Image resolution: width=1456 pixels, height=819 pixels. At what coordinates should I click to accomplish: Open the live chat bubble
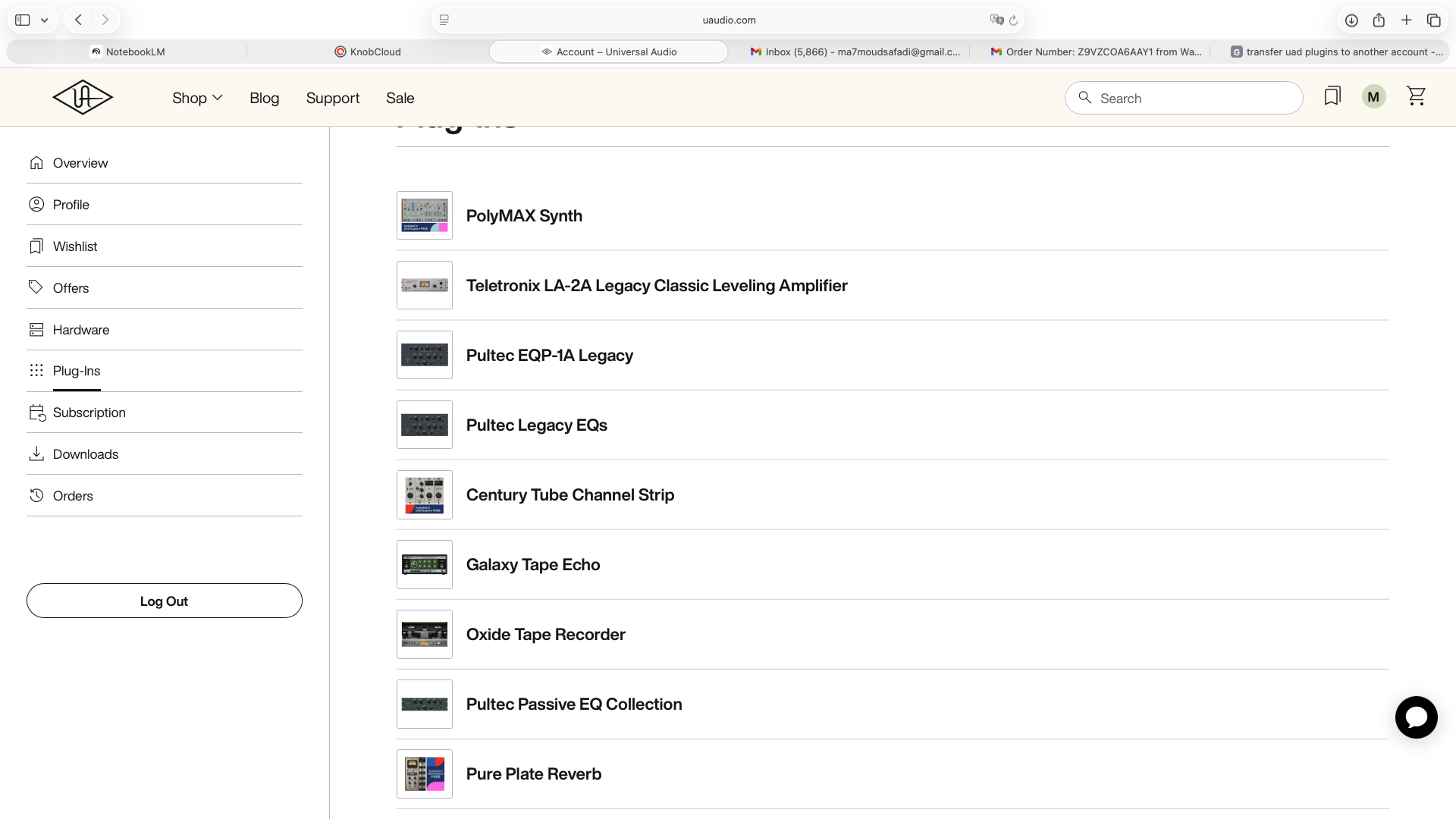1416,717
